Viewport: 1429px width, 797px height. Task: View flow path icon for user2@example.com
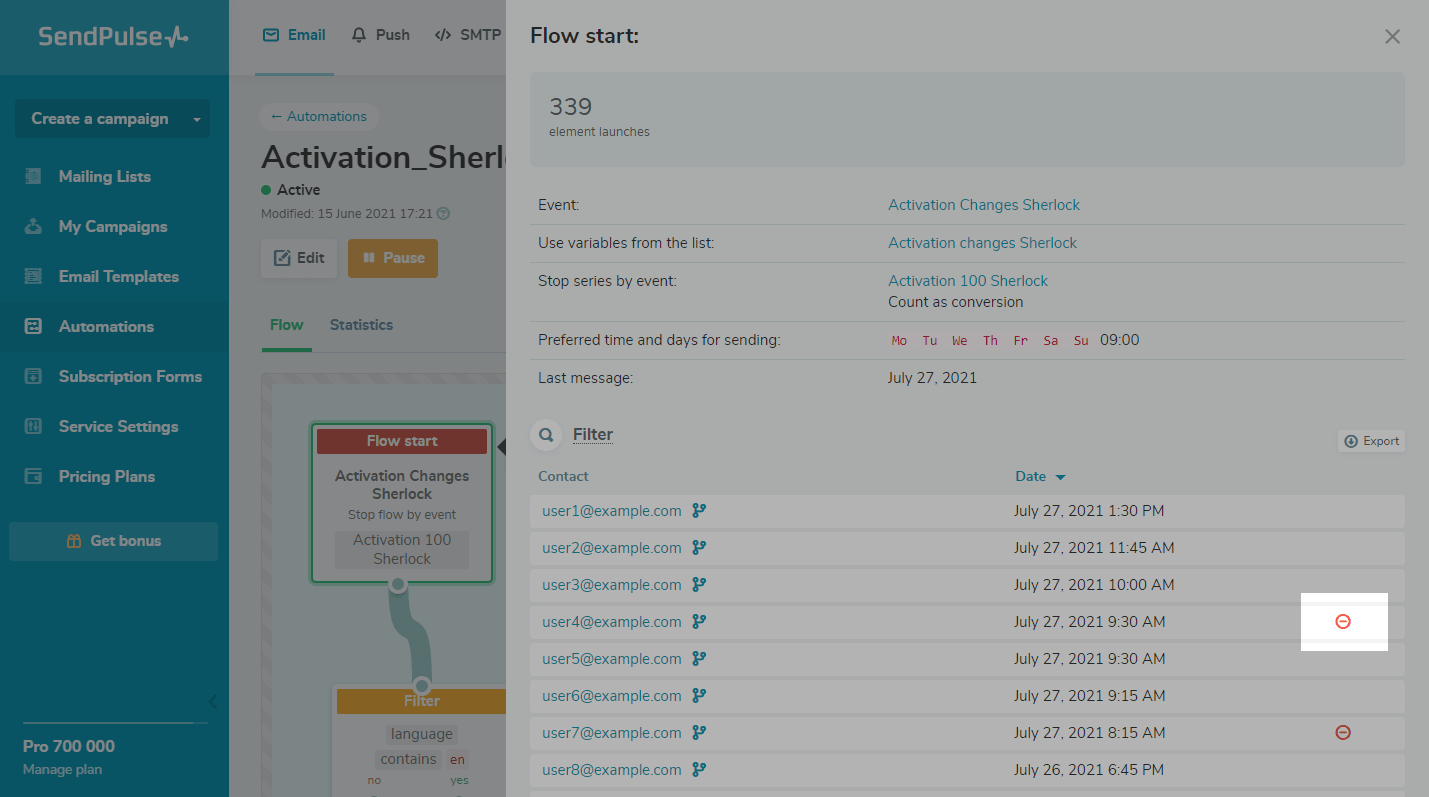(699, 547)
